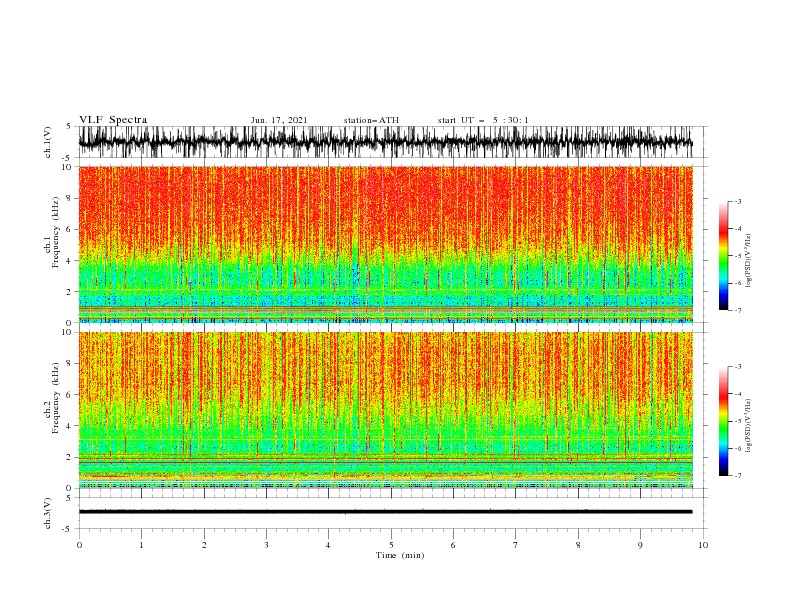Image resolution: width=792 pixels, height=612 pixels.
Task: Click the "Time (min)" x-axis label
Action: (x=400, y=555)
